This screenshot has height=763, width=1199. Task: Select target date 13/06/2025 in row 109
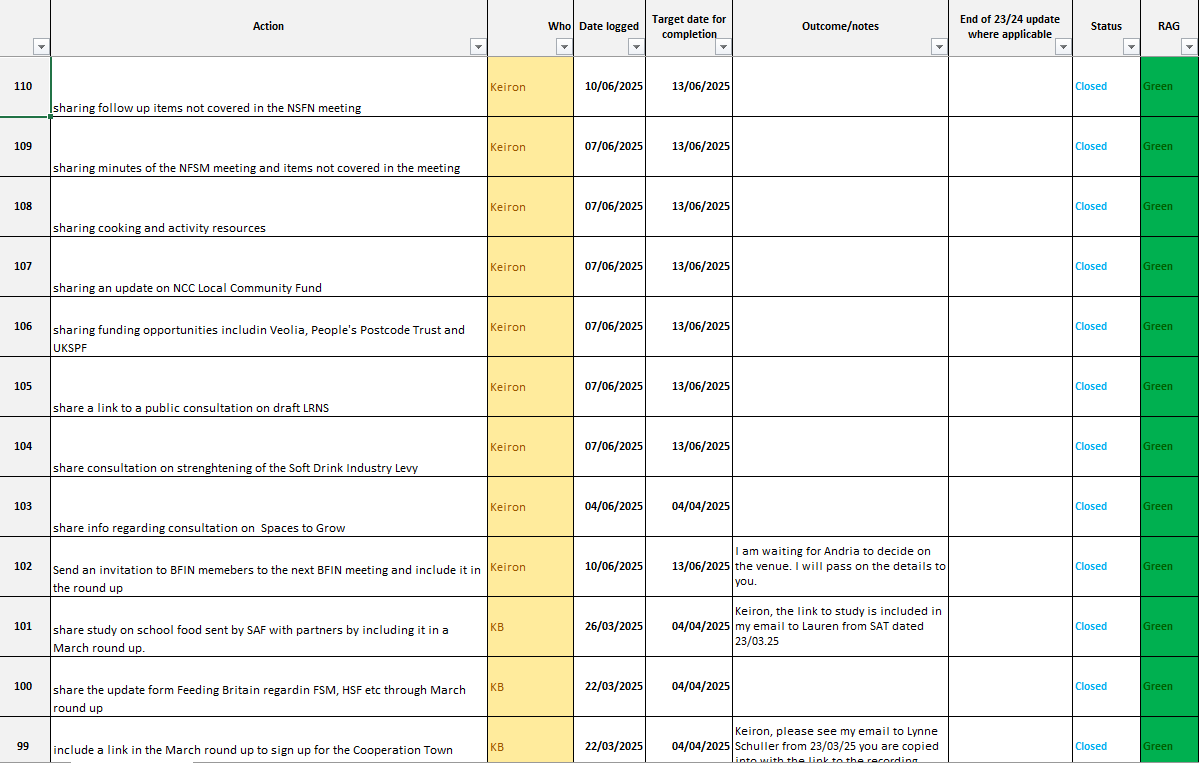coord(689,147)
